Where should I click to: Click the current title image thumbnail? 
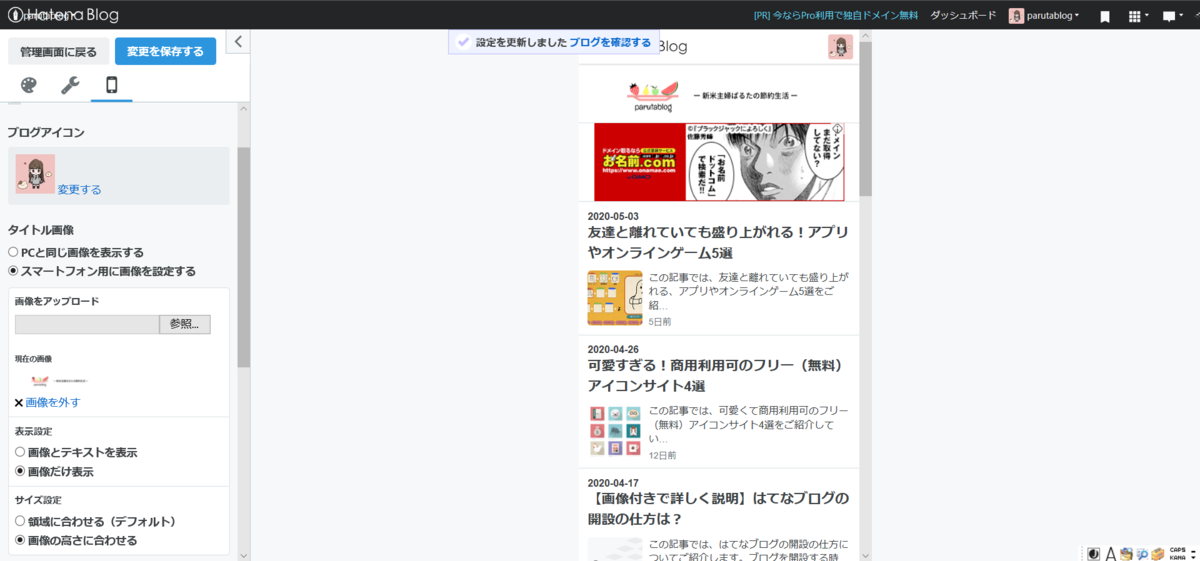click(59, 380)
